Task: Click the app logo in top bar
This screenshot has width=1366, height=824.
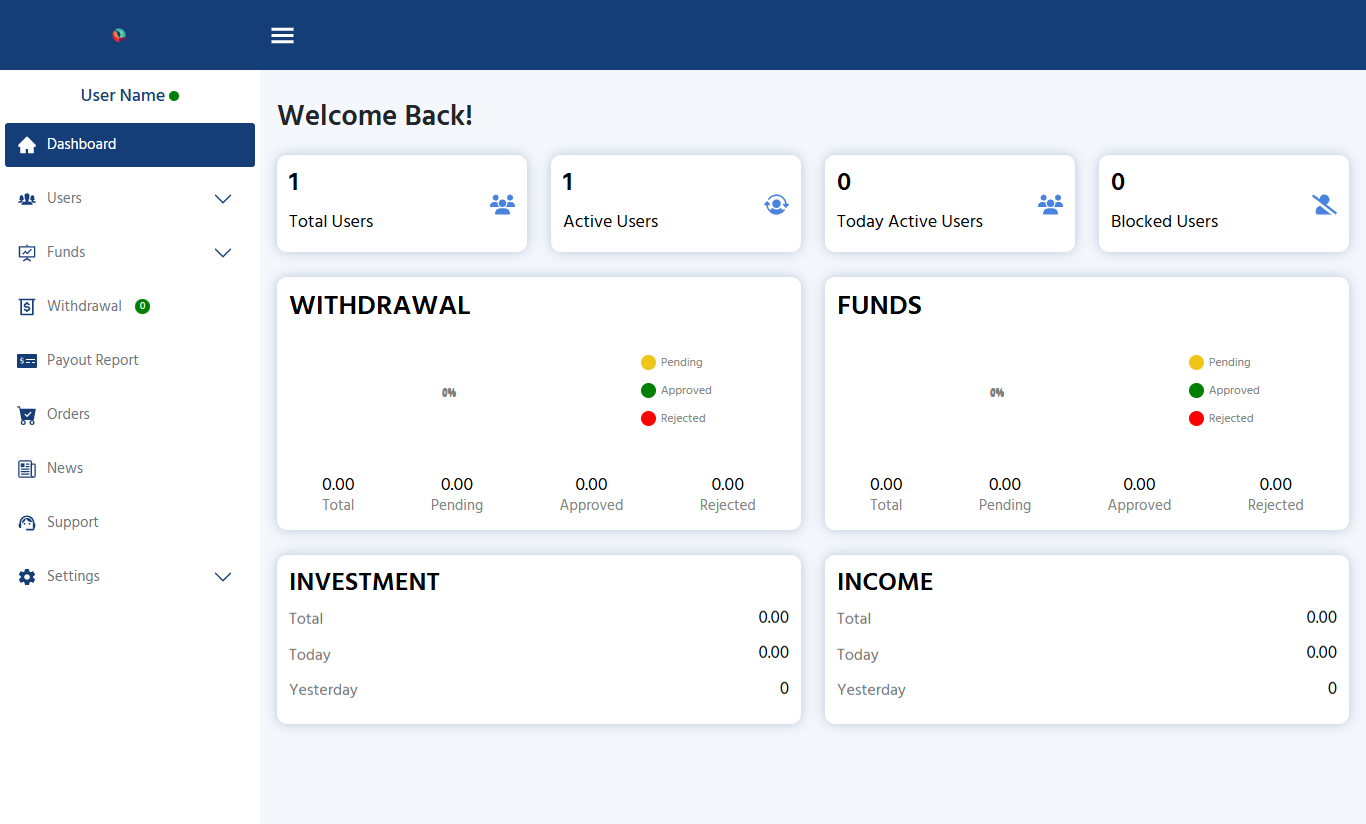Action: pos(119,35)
